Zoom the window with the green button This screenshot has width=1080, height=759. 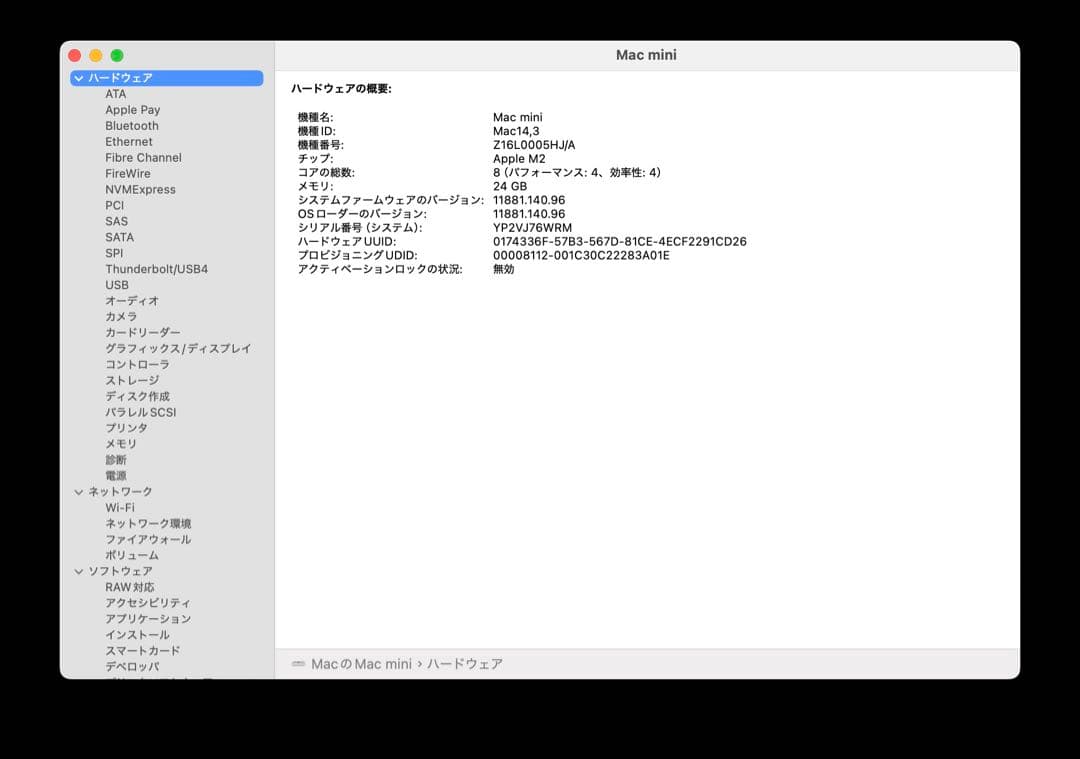117,55
